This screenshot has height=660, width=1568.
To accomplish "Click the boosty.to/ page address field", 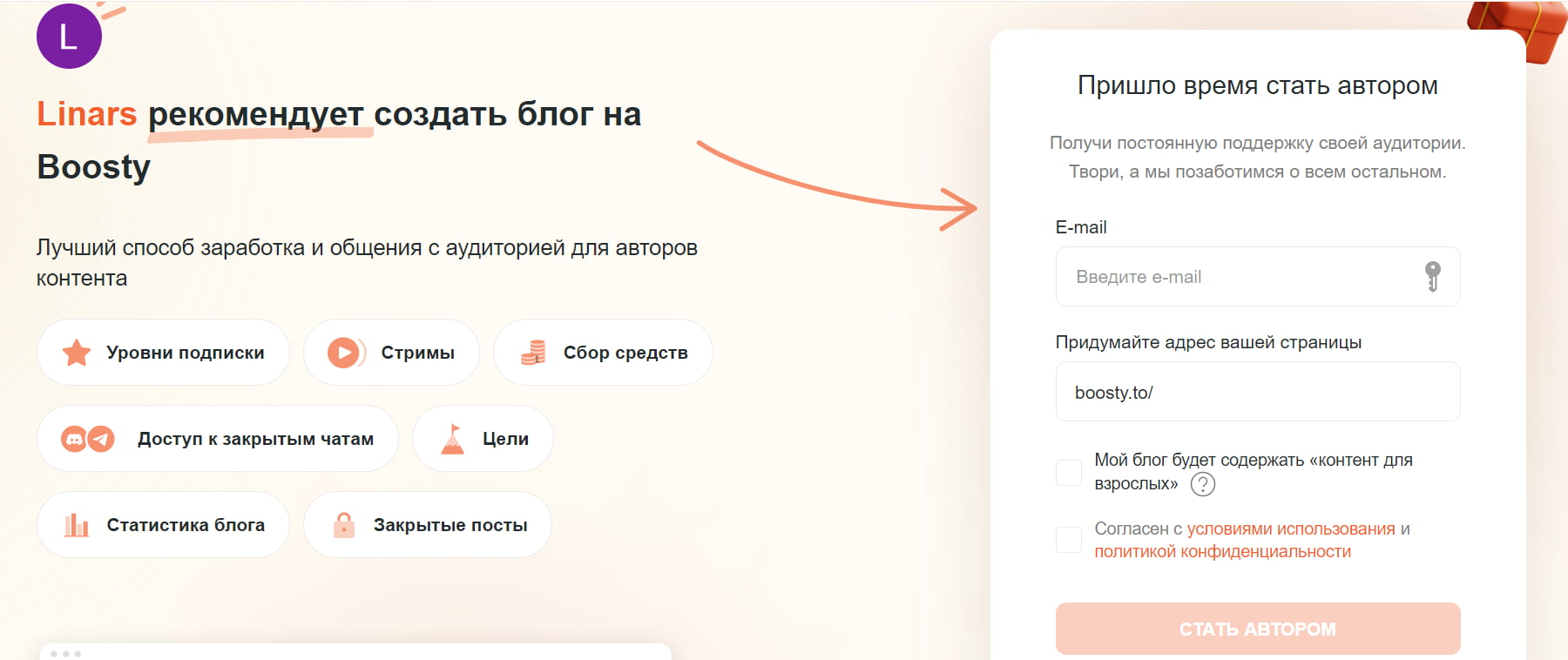I will pos(1258,392).
